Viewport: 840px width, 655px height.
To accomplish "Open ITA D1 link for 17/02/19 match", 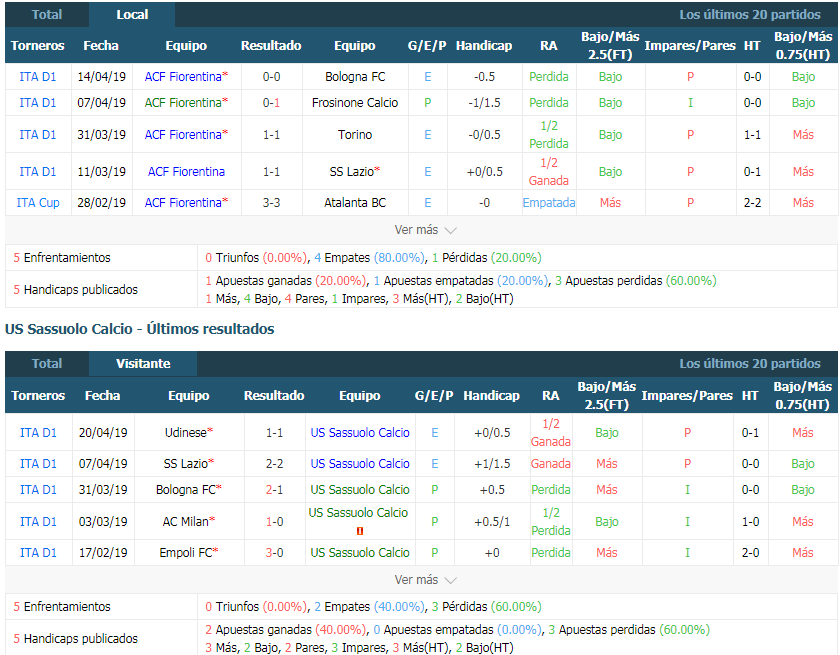I will click(38, 552).
